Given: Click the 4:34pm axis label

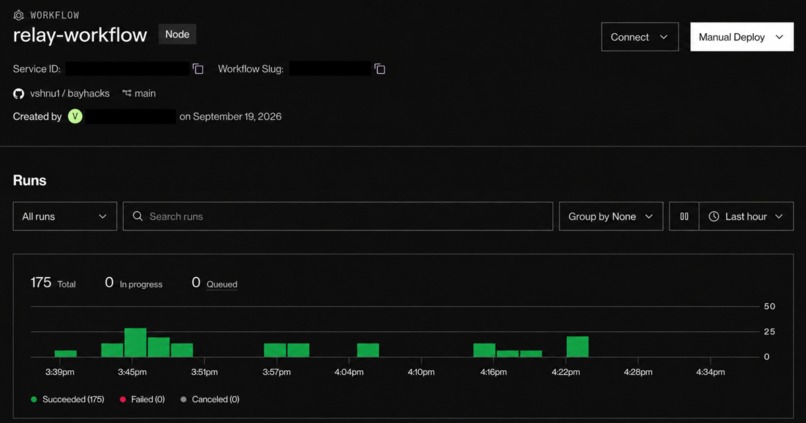Looking at the screenshot, I should [x=710, y=372].
